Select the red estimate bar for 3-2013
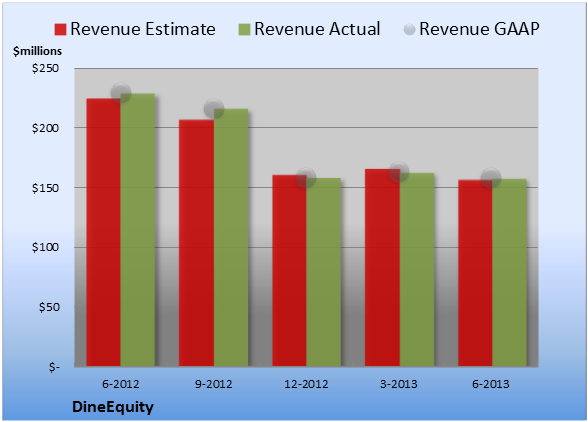The width and height of the screenshot is (588, 422). (382, 268)
